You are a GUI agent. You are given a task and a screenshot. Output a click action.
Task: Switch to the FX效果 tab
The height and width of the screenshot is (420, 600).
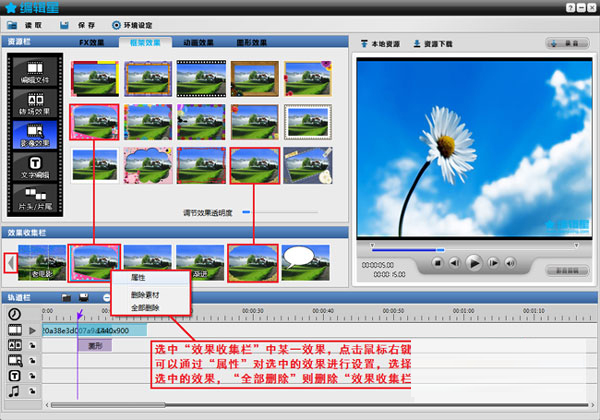point(92,42)
